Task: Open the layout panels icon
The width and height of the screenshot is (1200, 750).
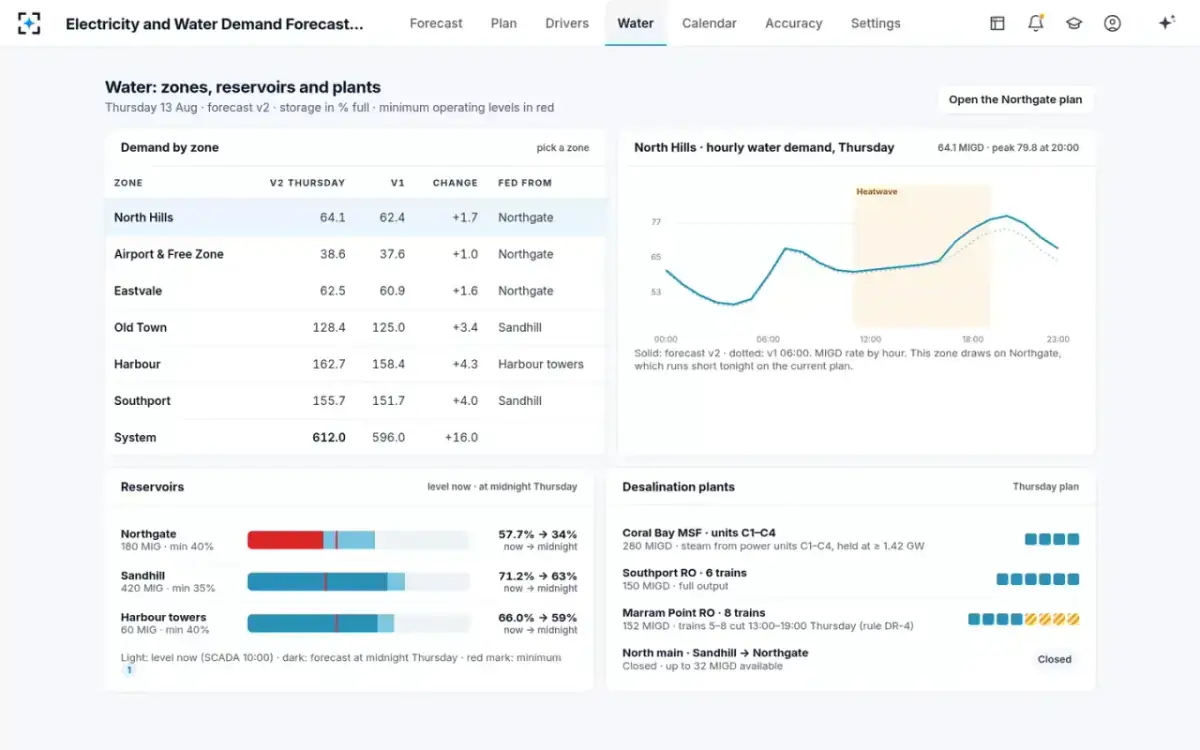Action: (x=997, y=23)
